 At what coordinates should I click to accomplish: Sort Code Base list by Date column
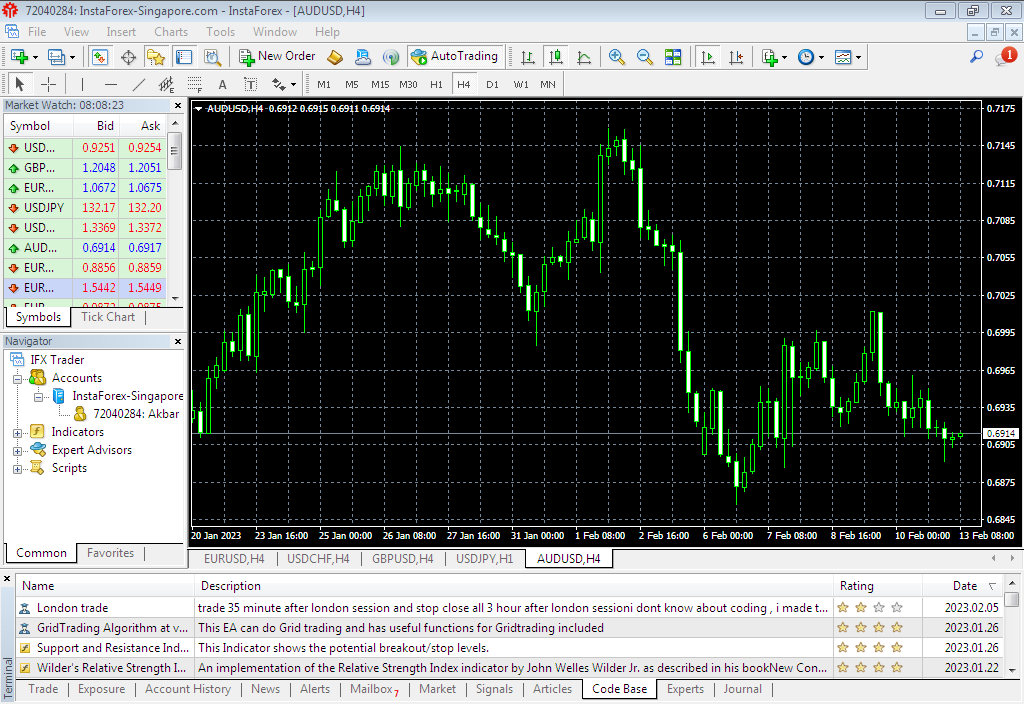(963, 586)
